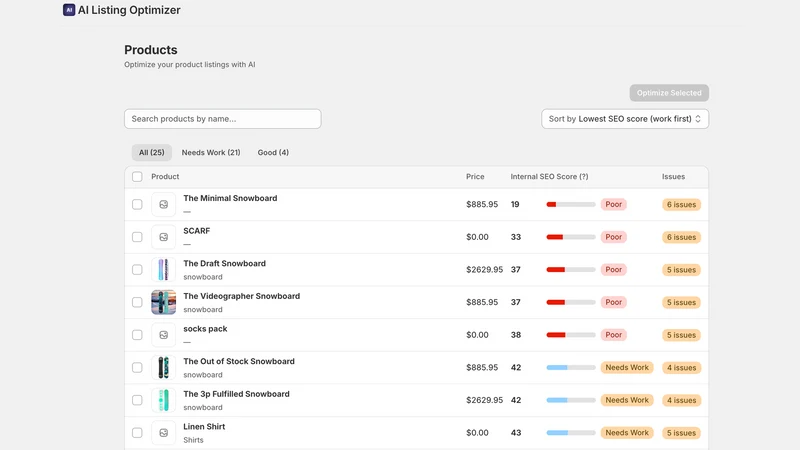Click the Needs Work badge for The 3p Fulfilled Snowboard
Image resolution: width=800 pixels, height=450 pixels.
[627, 400]
